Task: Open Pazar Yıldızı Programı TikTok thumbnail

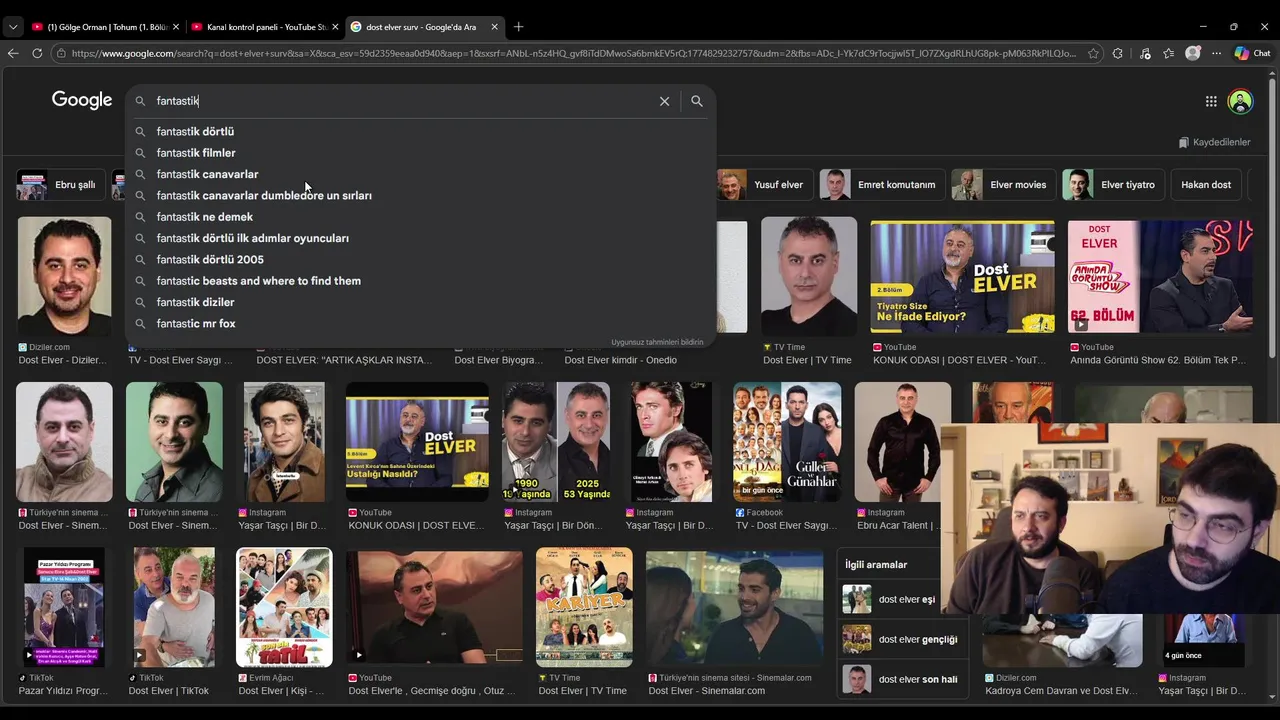Action: 64,607
